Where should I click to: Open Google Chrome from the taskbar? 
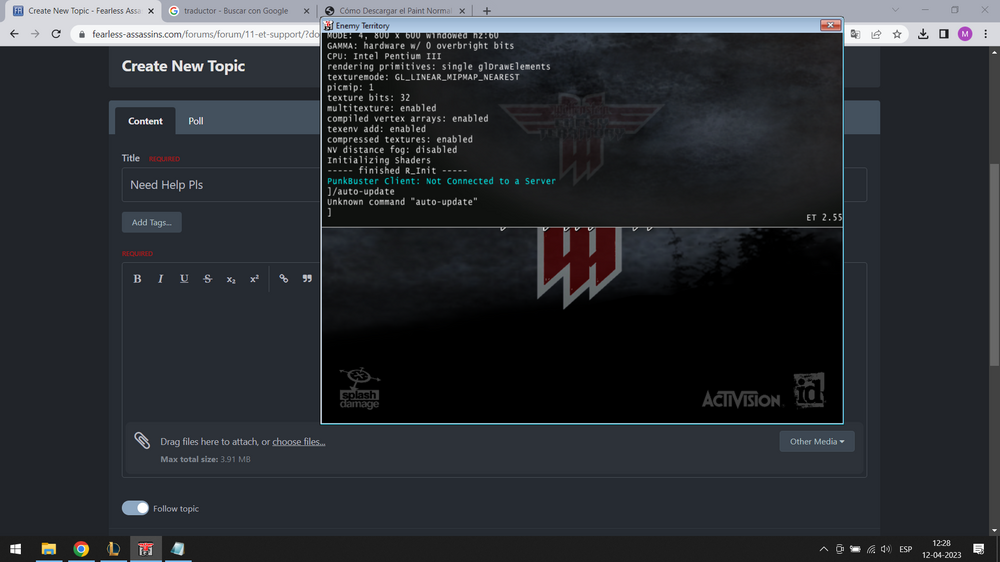(81, 549)
